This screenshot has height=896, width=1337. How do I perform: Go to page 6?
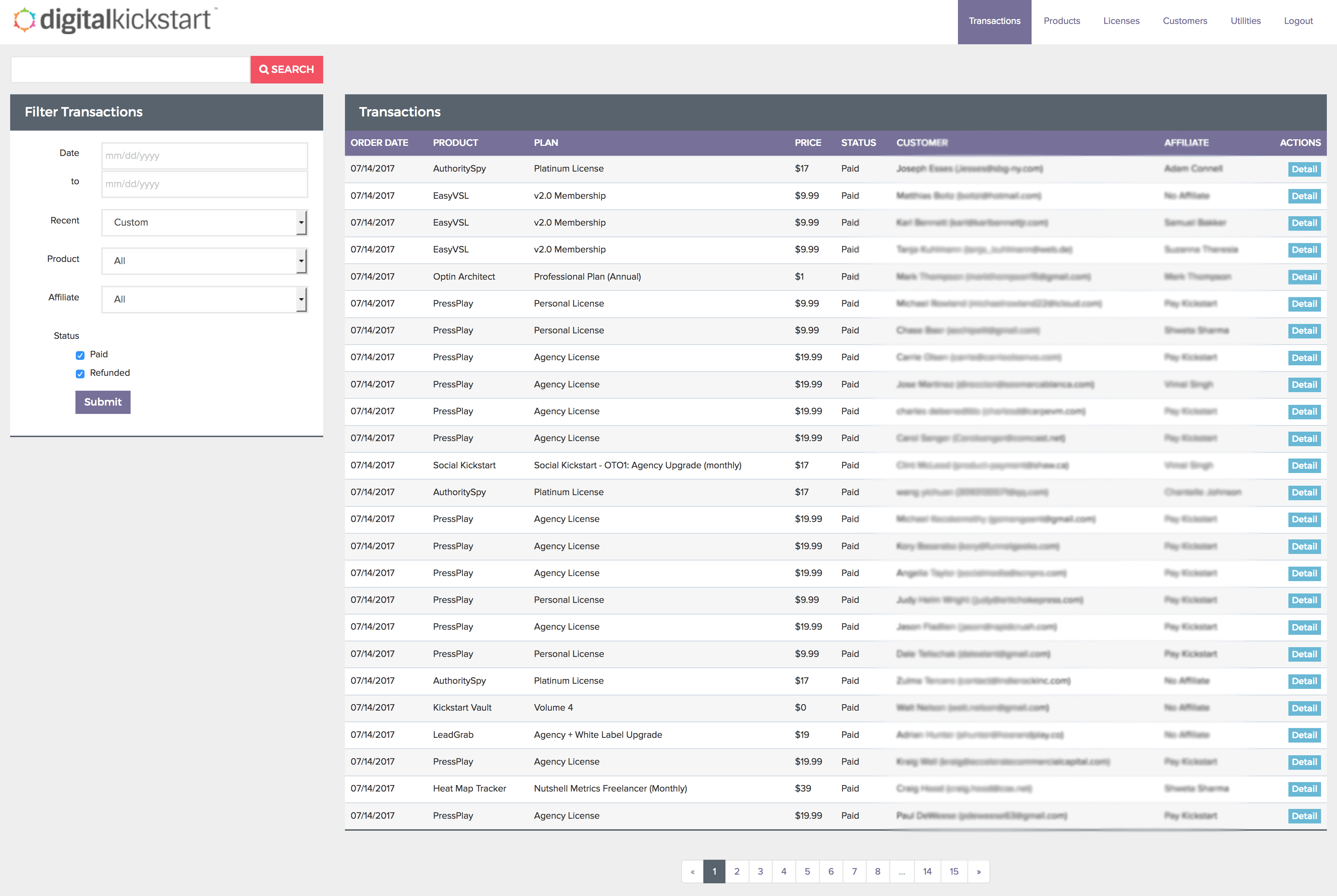831,871
